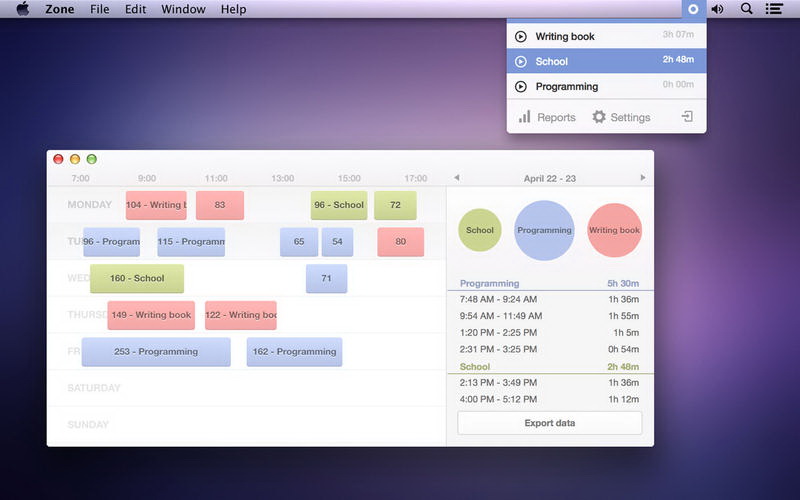Click the volume speaker icon
This screenshot has width=800, height=500.
coord(717,9)
